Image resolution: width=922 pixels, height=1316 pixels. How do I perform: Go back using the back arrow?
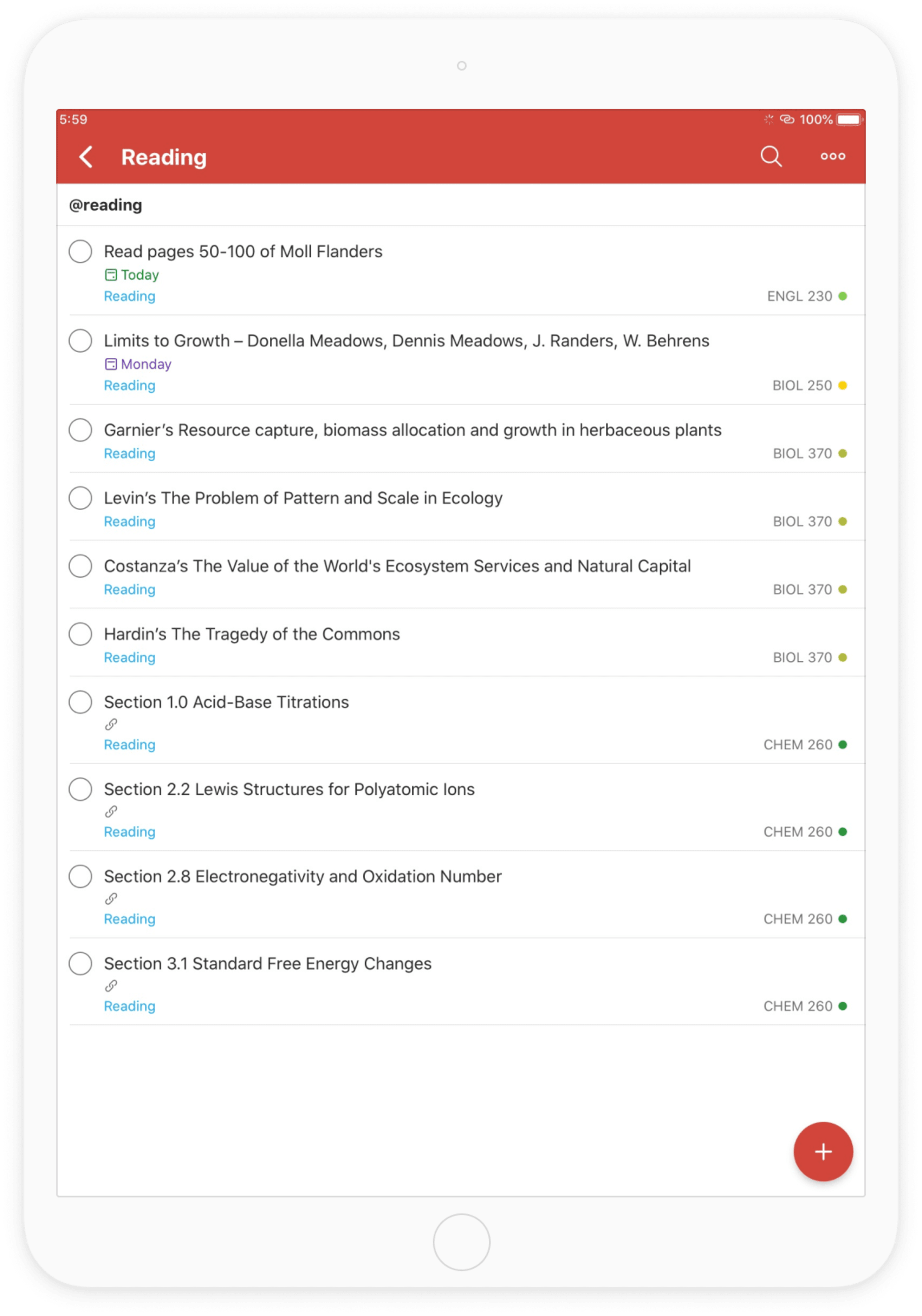click(86, 157)
